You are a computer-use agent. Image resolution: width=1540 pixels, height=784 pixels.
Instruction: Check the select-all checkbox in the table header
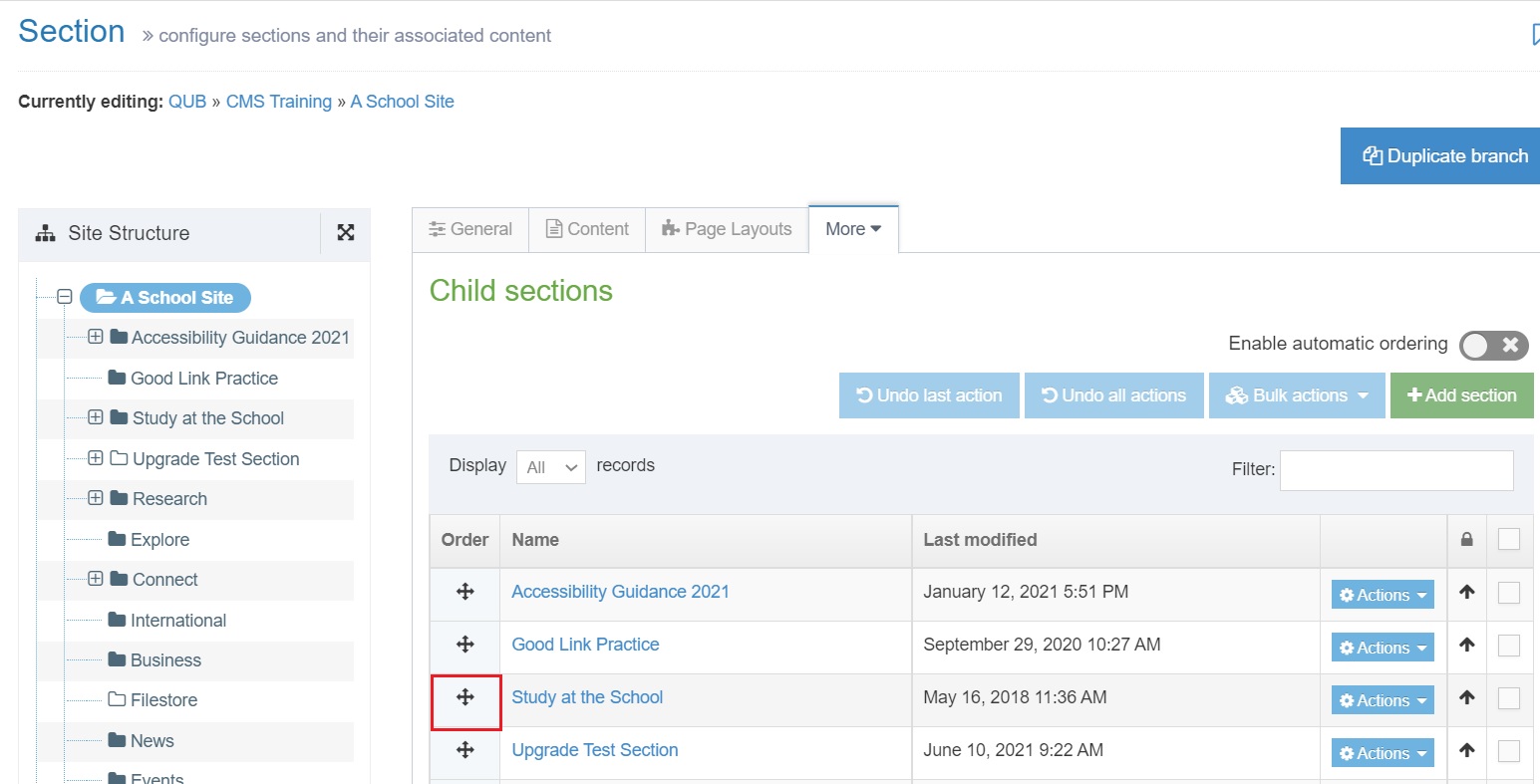(x=1508, y=539)
